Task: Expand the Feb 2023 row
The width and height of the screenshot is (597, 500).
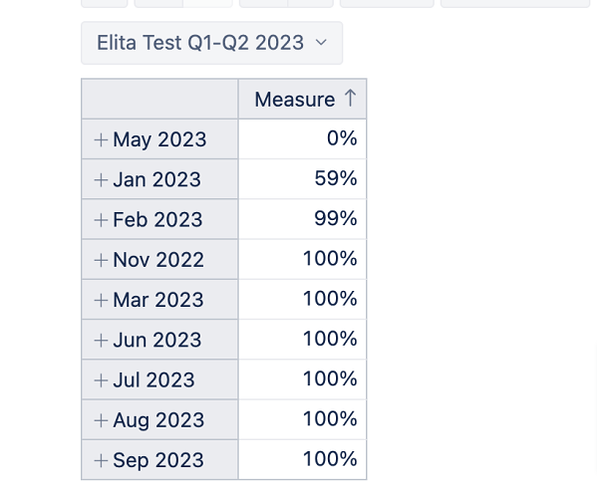Action: (x=101, y=220)
